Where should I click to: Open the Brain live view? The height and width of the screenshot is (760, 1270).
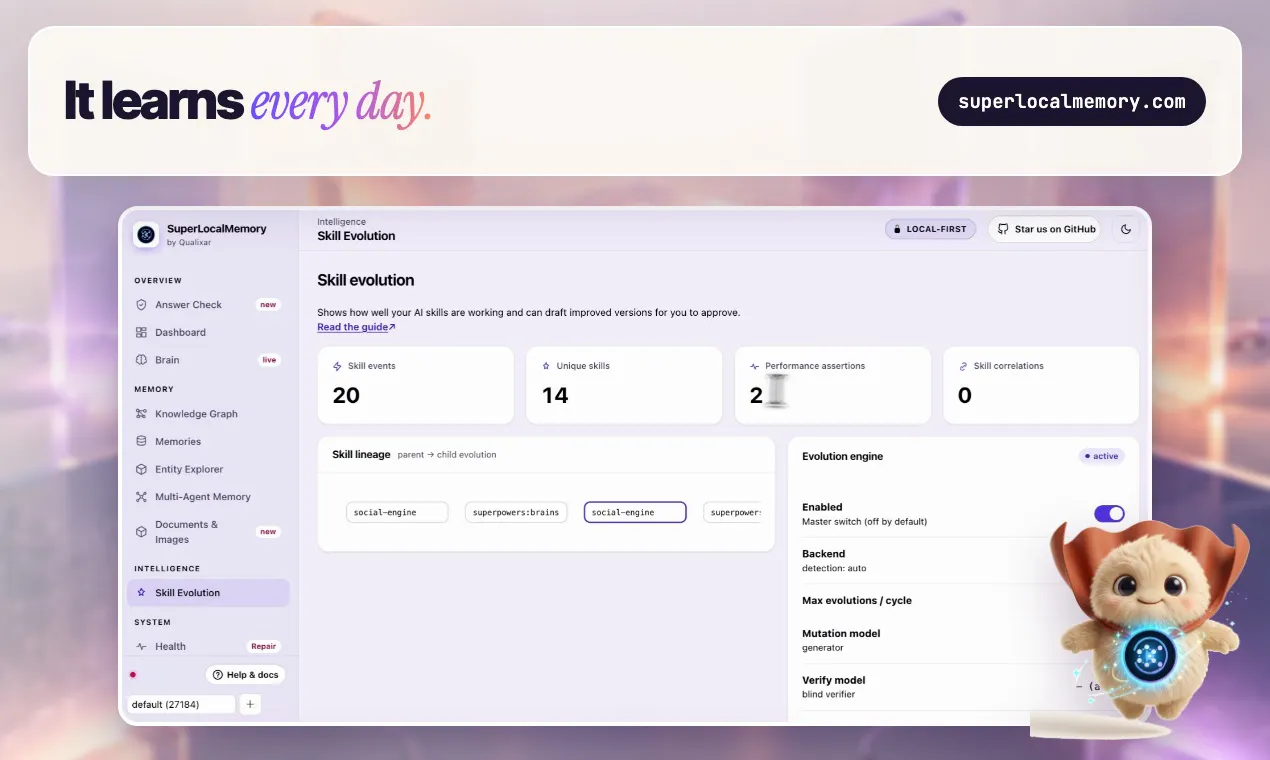click(x=208, y=360)
